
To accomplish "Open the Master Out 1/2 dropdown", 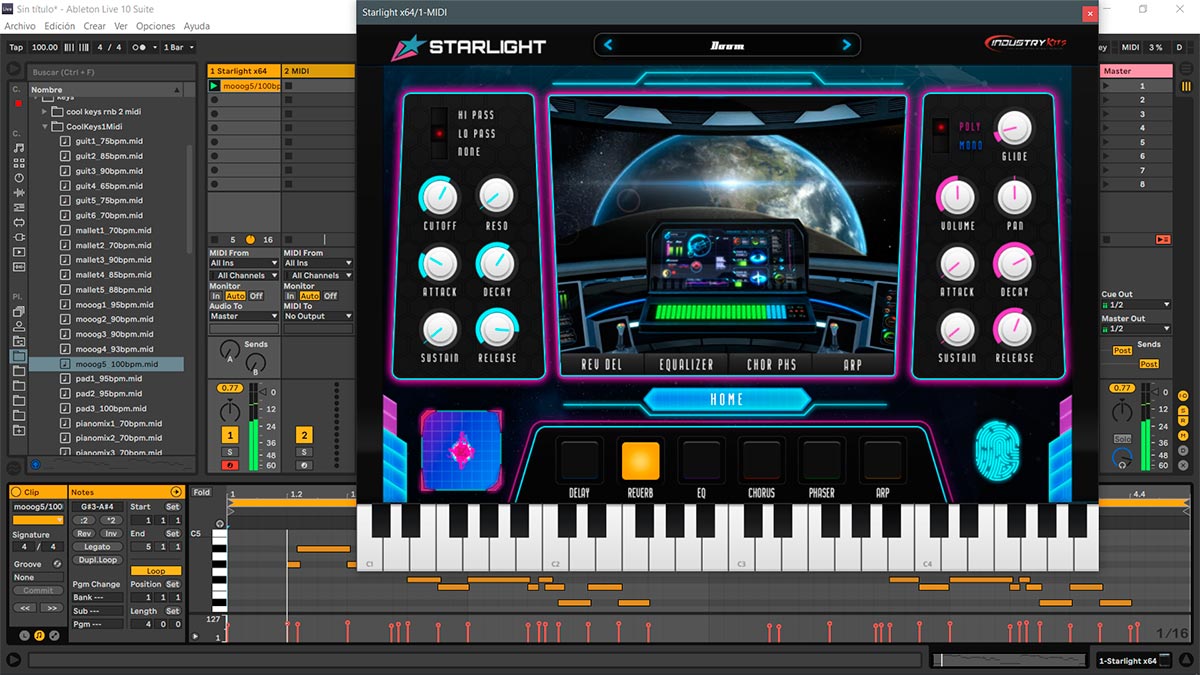I will (1135, 328).
